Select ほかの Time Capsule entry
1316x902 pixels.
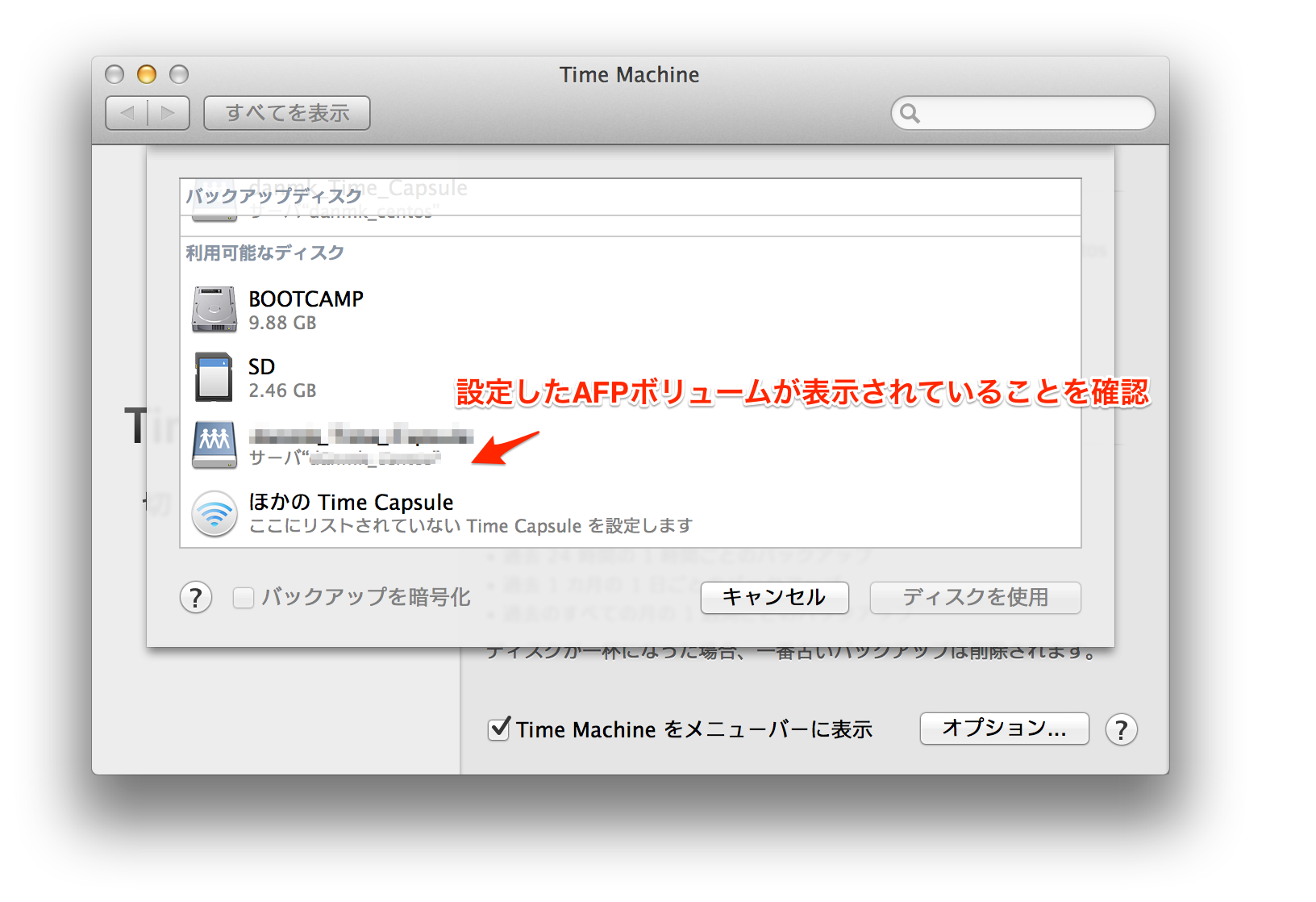click(x=630, y=513)
